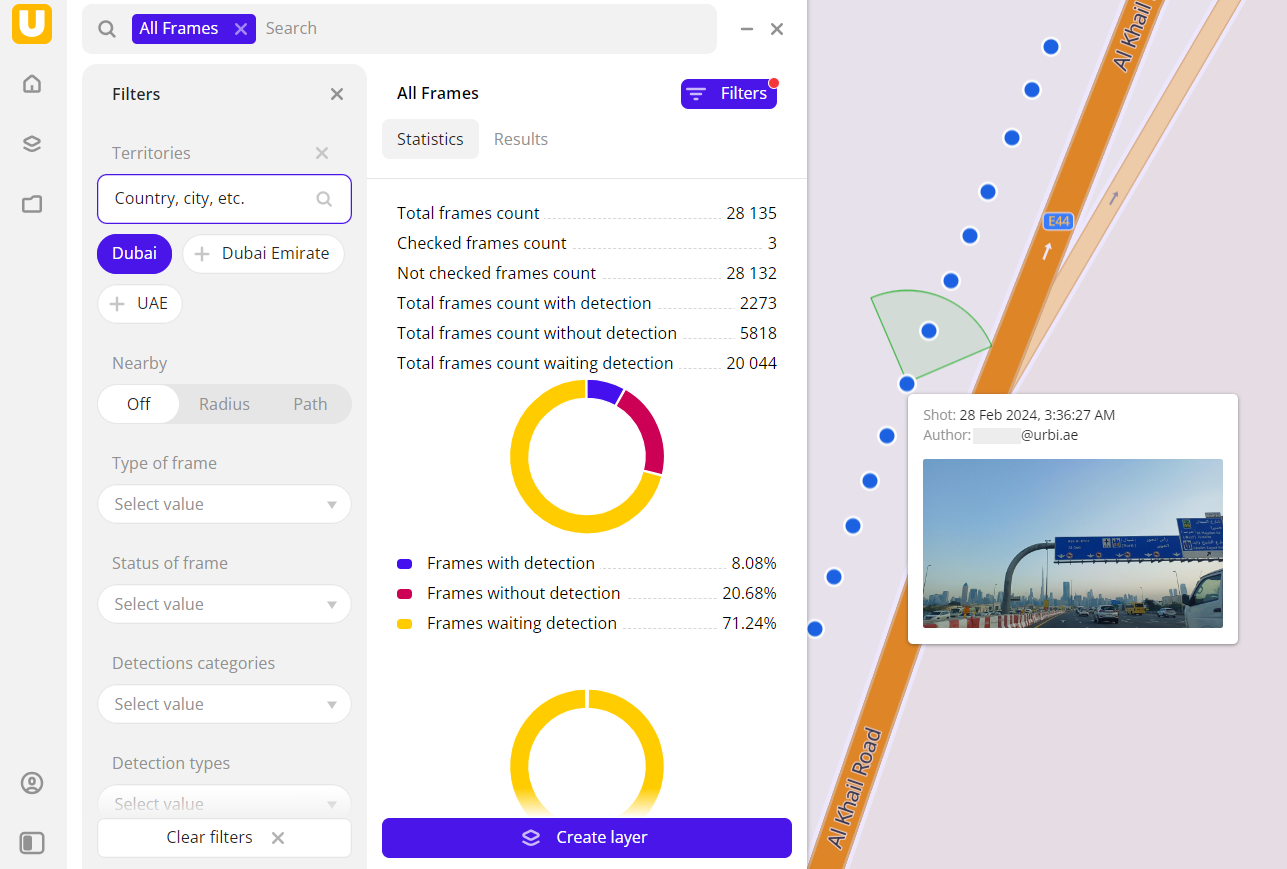Image resolution: width=1287 pixels, height=869 pixels.
Task: Deselect the Dubai territory chip
Action: click(x=134, y=254)
